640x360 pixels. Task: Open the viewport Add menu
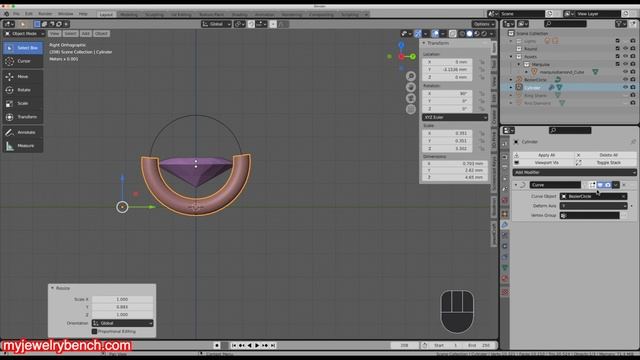point(85,33)
